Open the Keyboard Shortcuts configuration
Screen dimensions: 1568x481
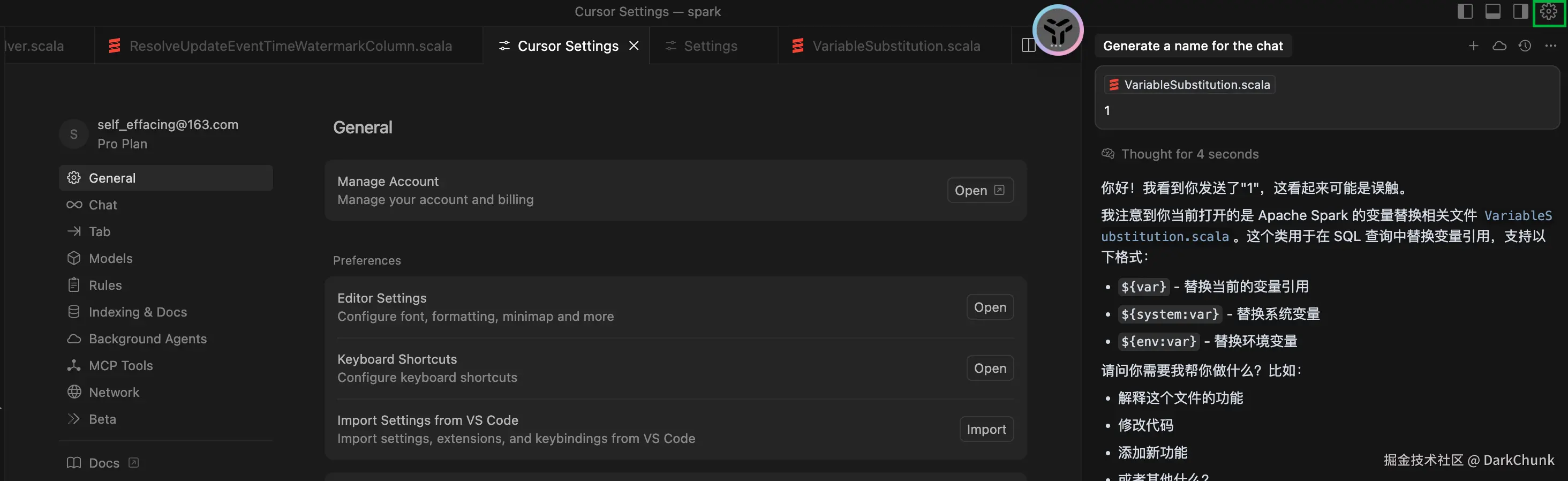(x=990, y=369)
